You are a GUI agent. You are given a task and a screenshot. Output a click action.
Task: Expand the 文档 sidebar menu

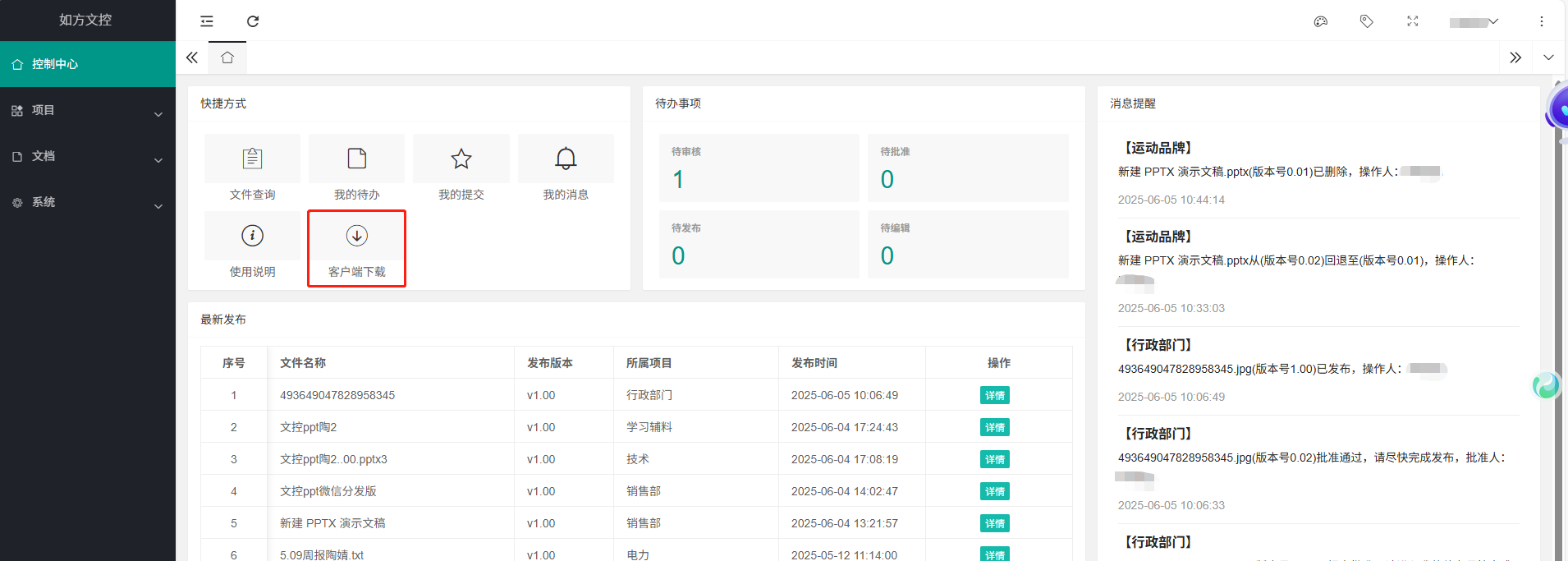coord(87,157)
